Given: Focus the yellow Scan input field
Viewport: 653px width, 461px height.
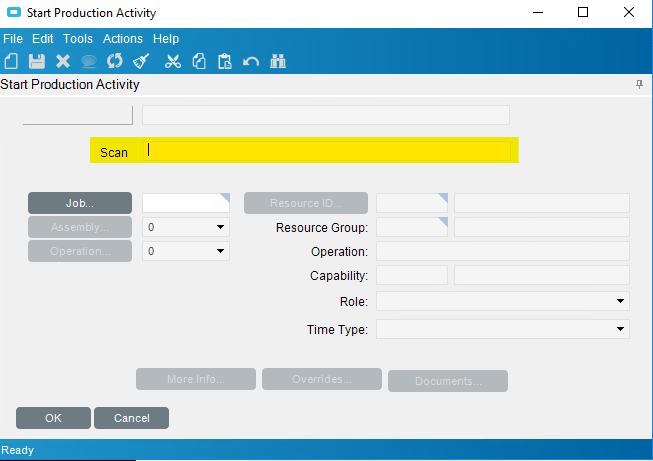Looking at the screenshot, I should (327, 150).
